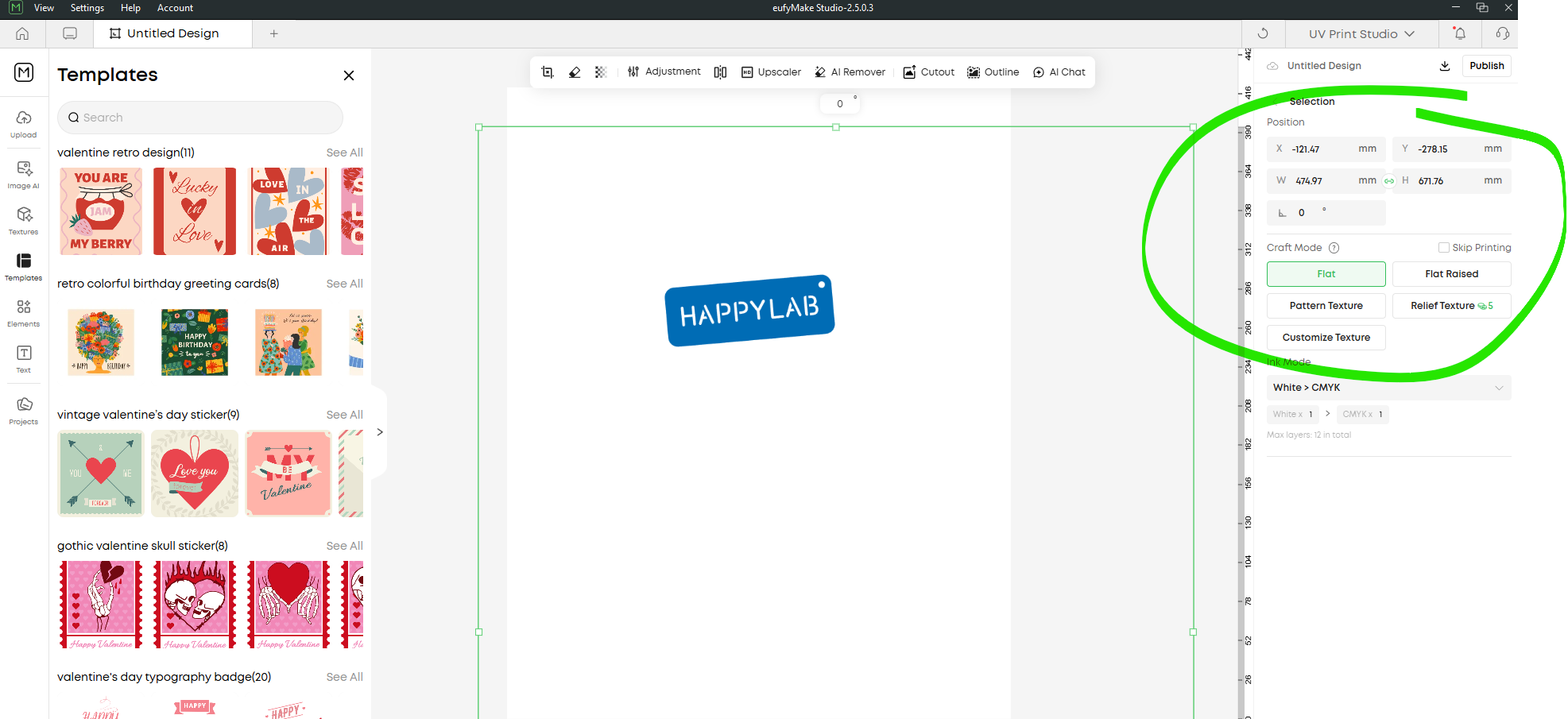
Task: Open the AI Remover tool
Action: point(850,72)
